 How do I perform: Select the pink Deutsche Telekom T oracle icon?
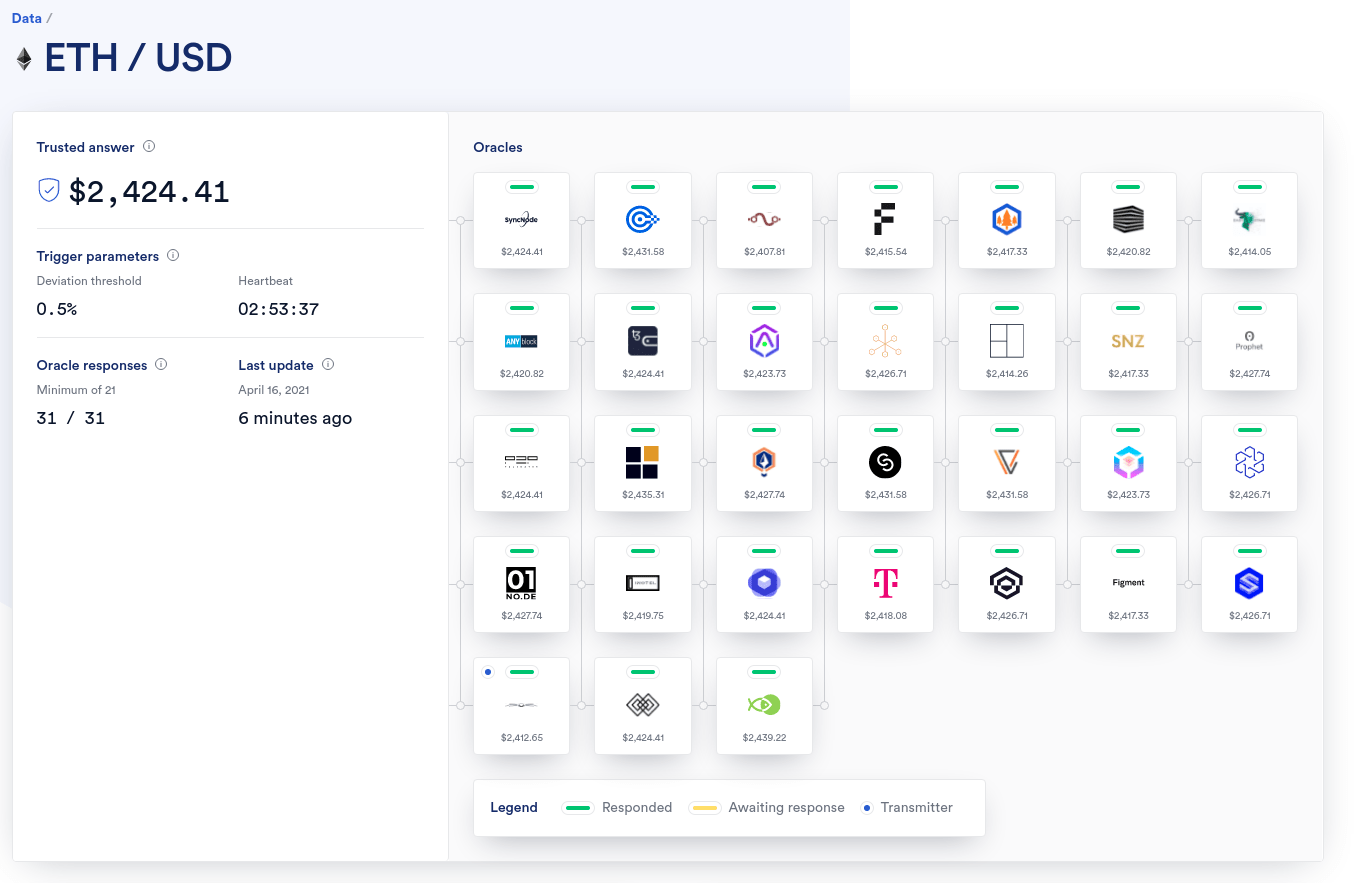pyautogui.click(x=885, y=583)
